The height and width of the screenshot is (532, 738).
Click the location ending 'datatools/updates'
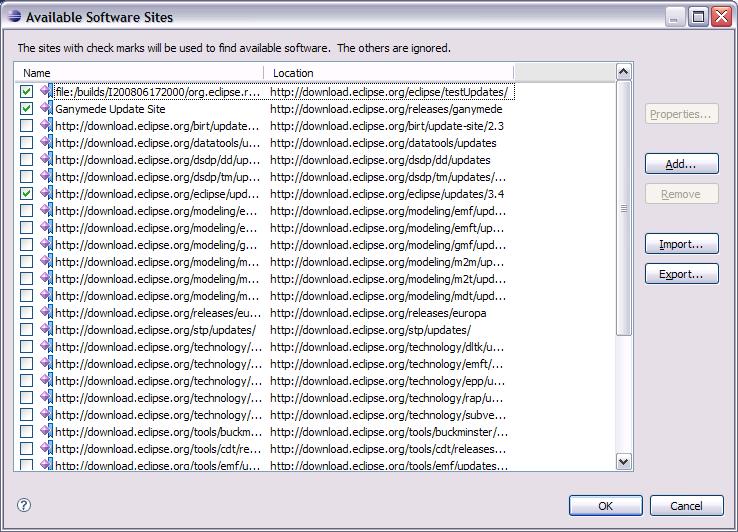pyautogui.click(x=383, y=143)
